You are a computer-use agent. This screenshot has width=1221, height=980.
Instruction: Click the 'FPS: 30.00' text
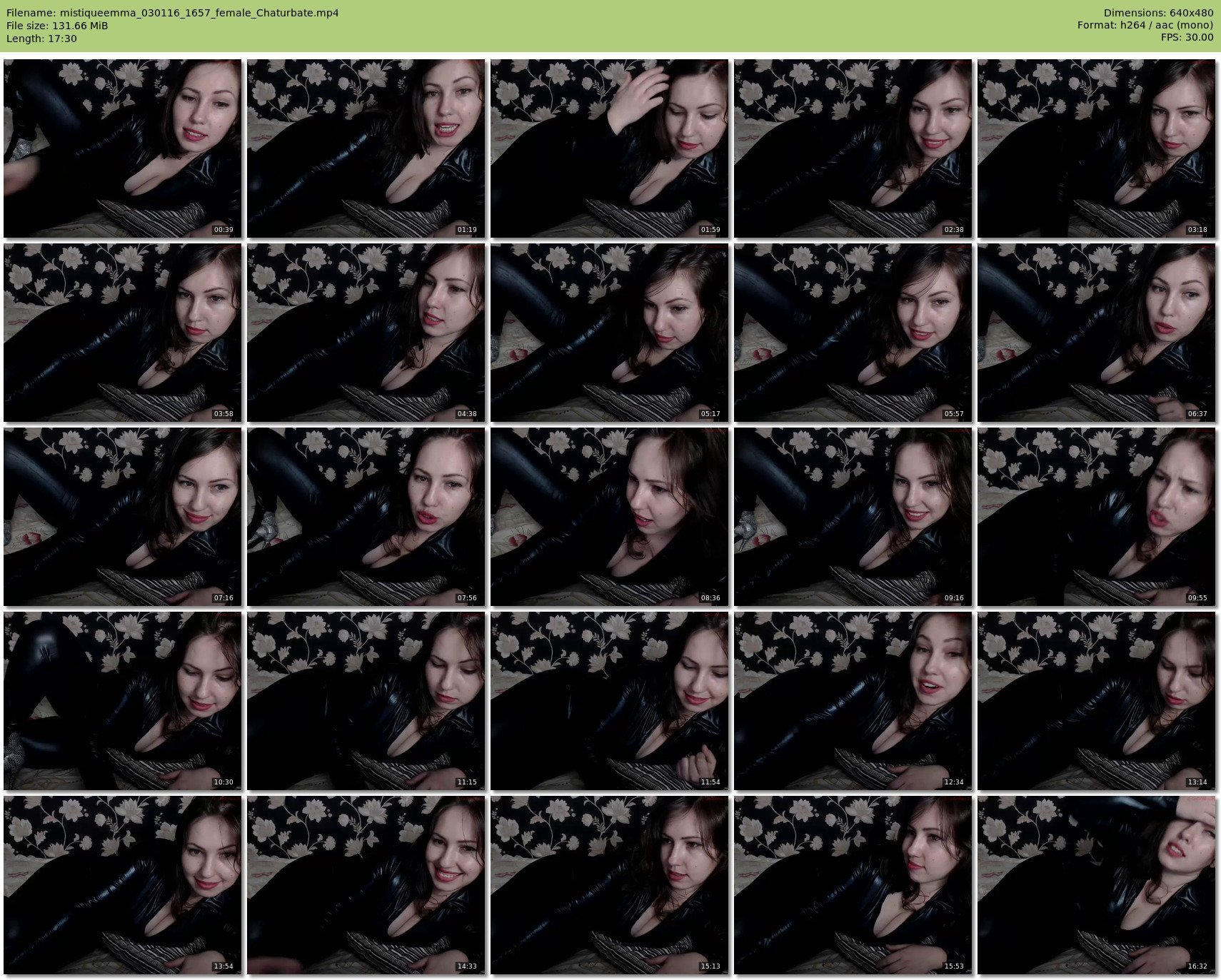1187,39
